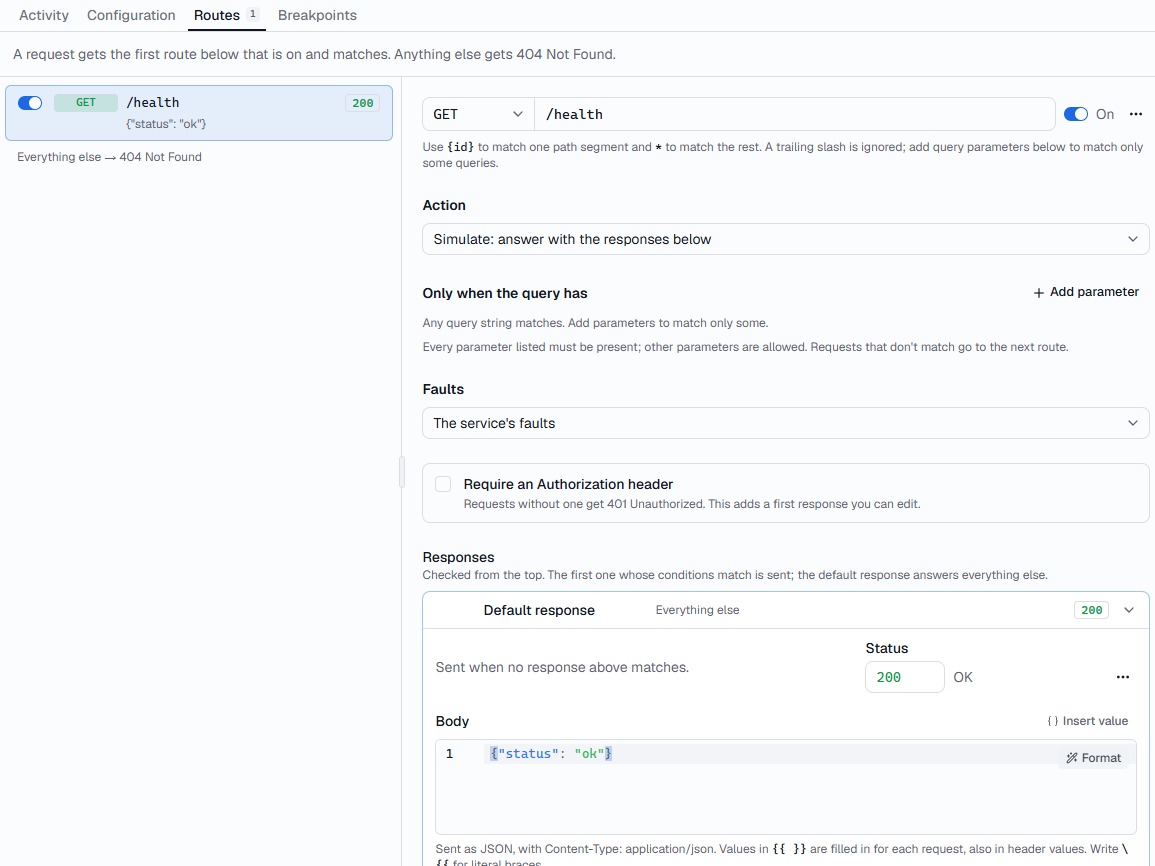Image resolution: width=1155 pixels, height=866 pixels.
Task: Select the Routes tab
Action: [226, 15]
